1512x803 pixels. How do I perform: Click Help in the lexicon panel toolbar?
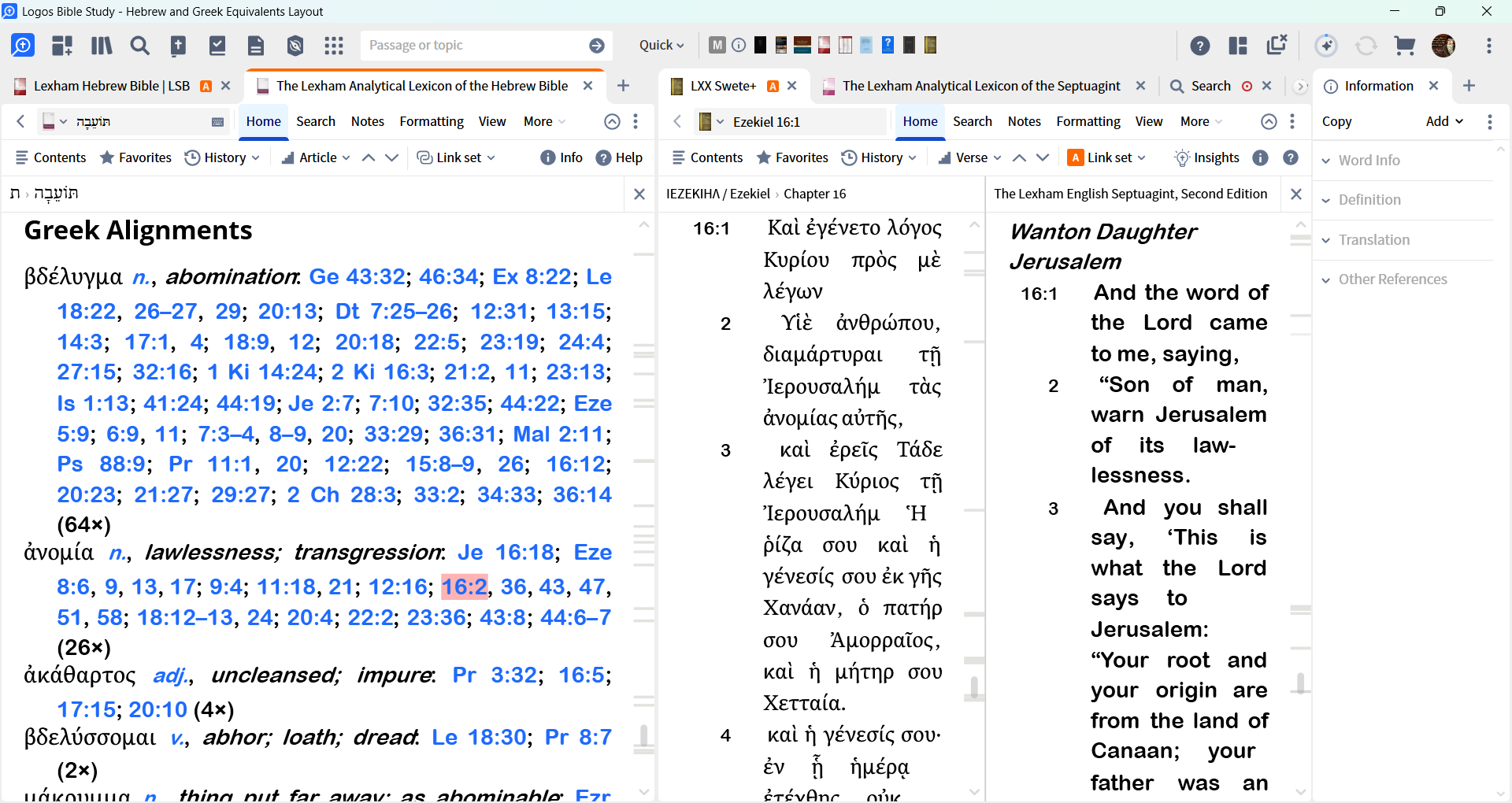(619, 157)
